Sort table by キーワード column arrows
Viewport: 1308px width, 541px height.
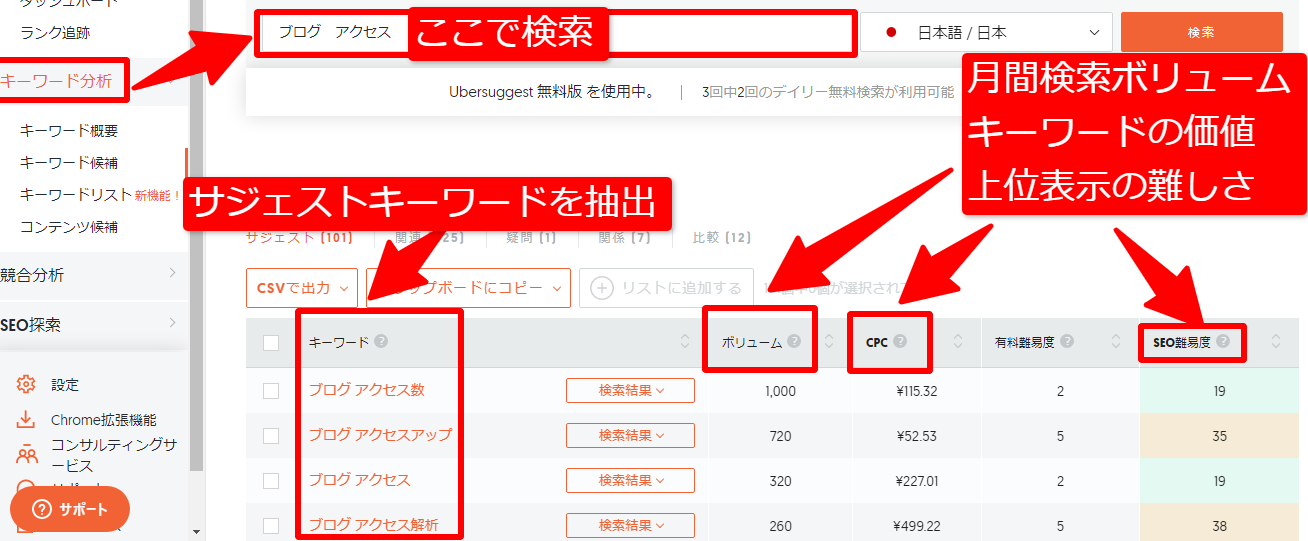pyautogui.click(x=685, y=342)
